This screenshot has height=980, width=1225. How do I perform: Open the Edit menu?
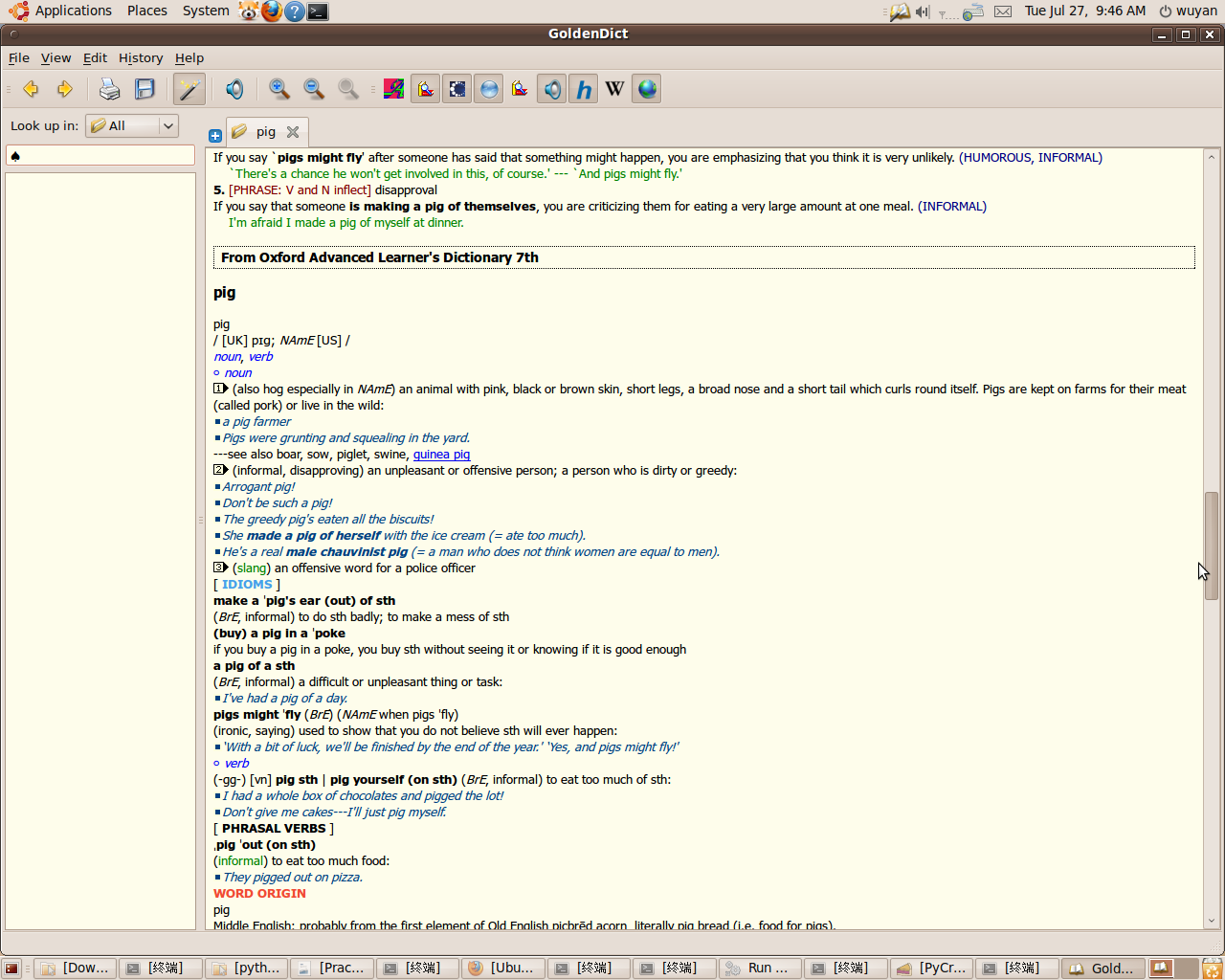95,57
